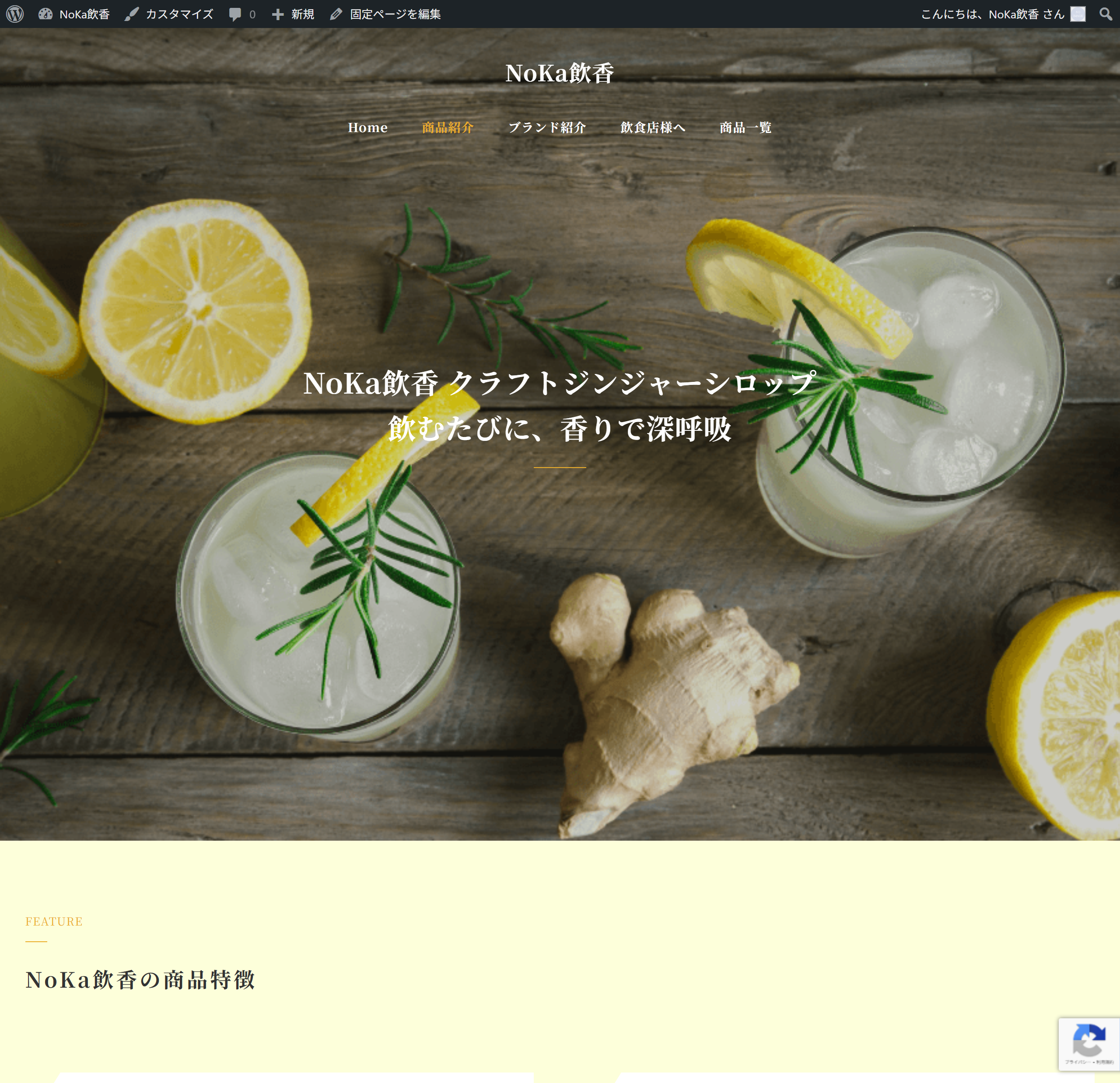Click the plus icon for new content

[x=278, y=14]
